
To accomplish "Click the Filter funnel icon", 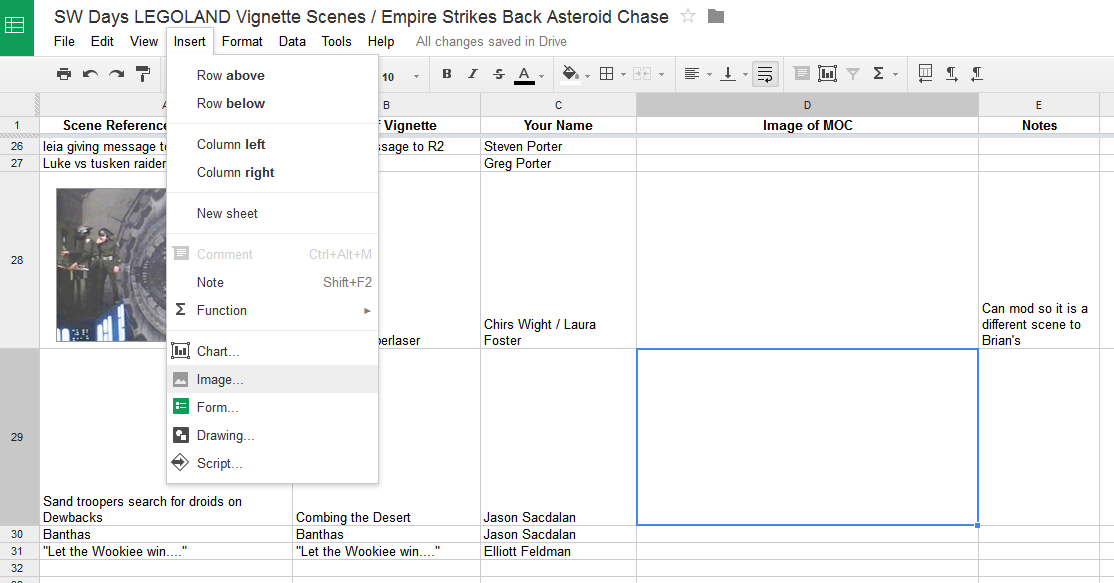I will [x=853, y=74].
